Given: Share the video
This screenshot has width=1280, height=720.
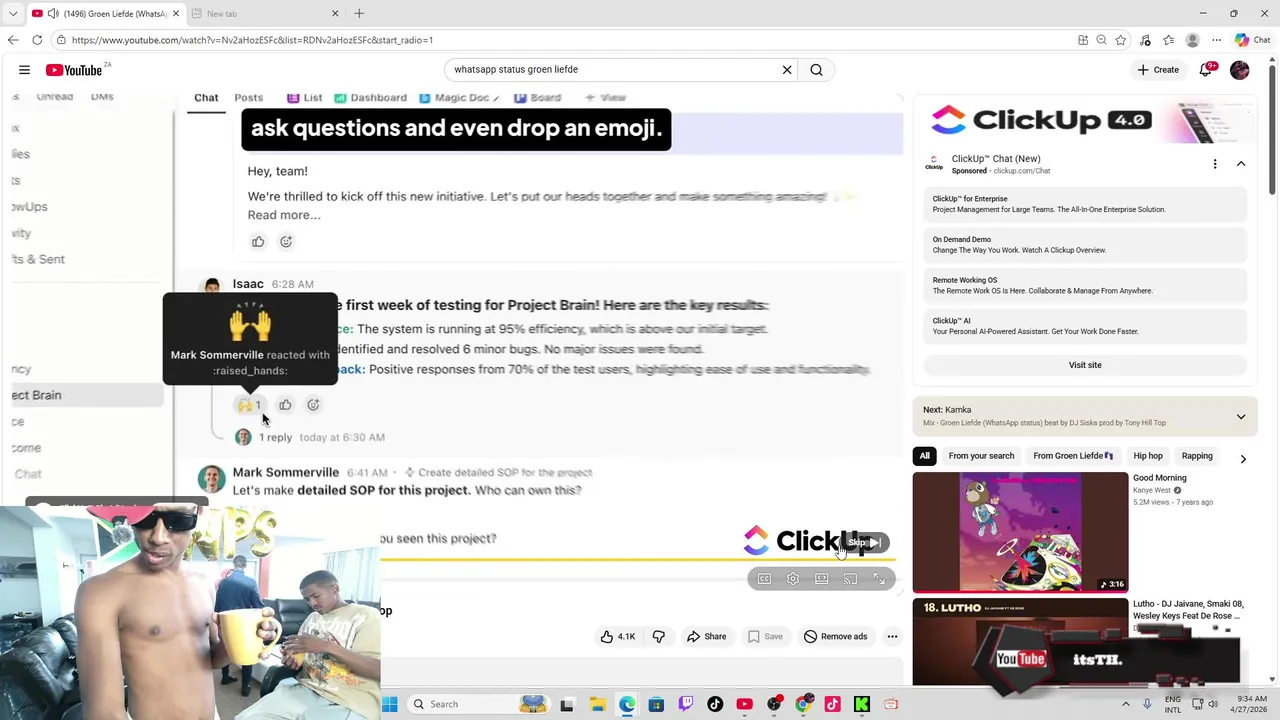Looking at the screenshot, I should 706,636.
